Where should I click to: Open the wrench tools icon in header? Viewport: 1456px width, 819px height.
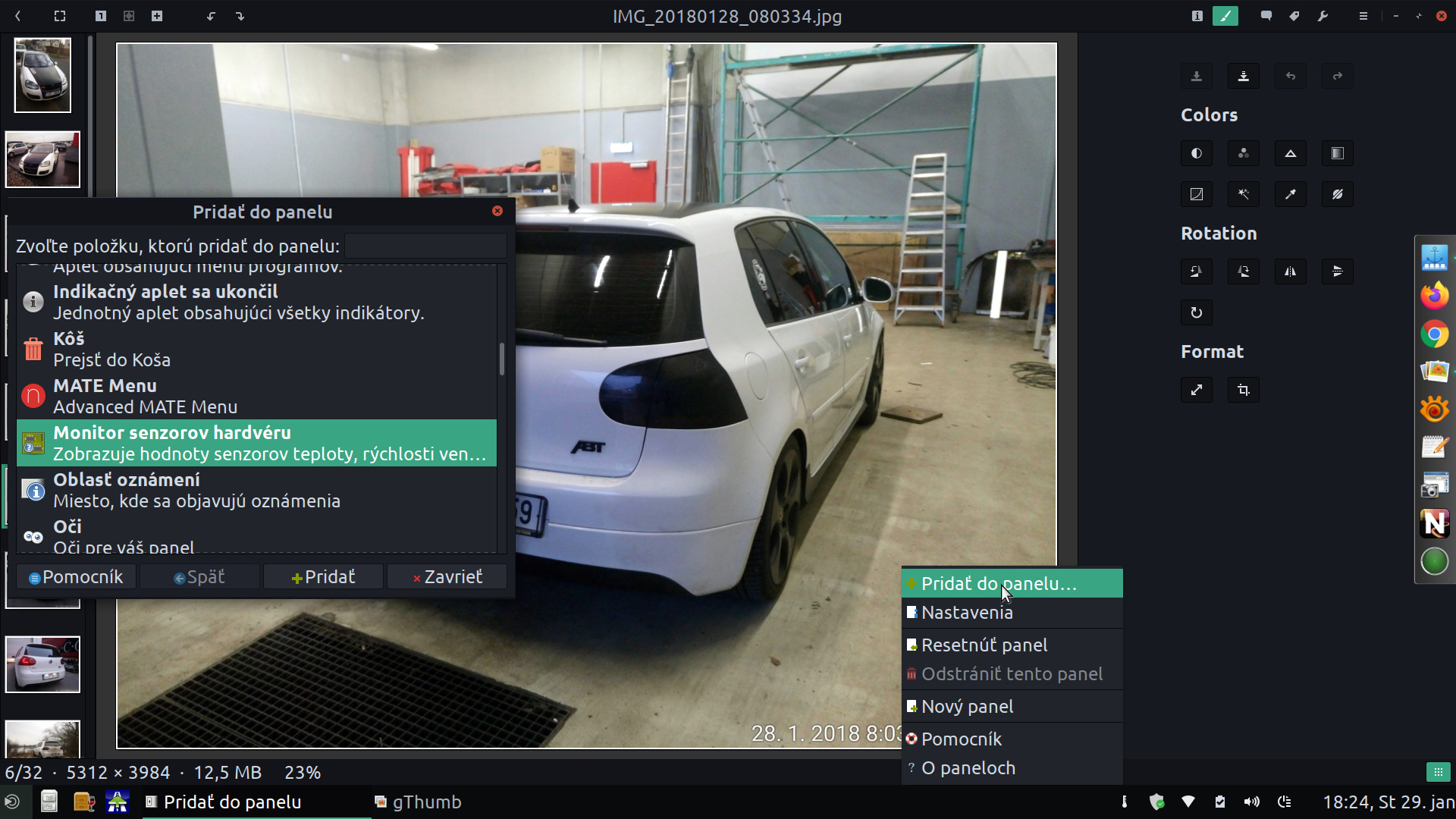point(1323,16)
